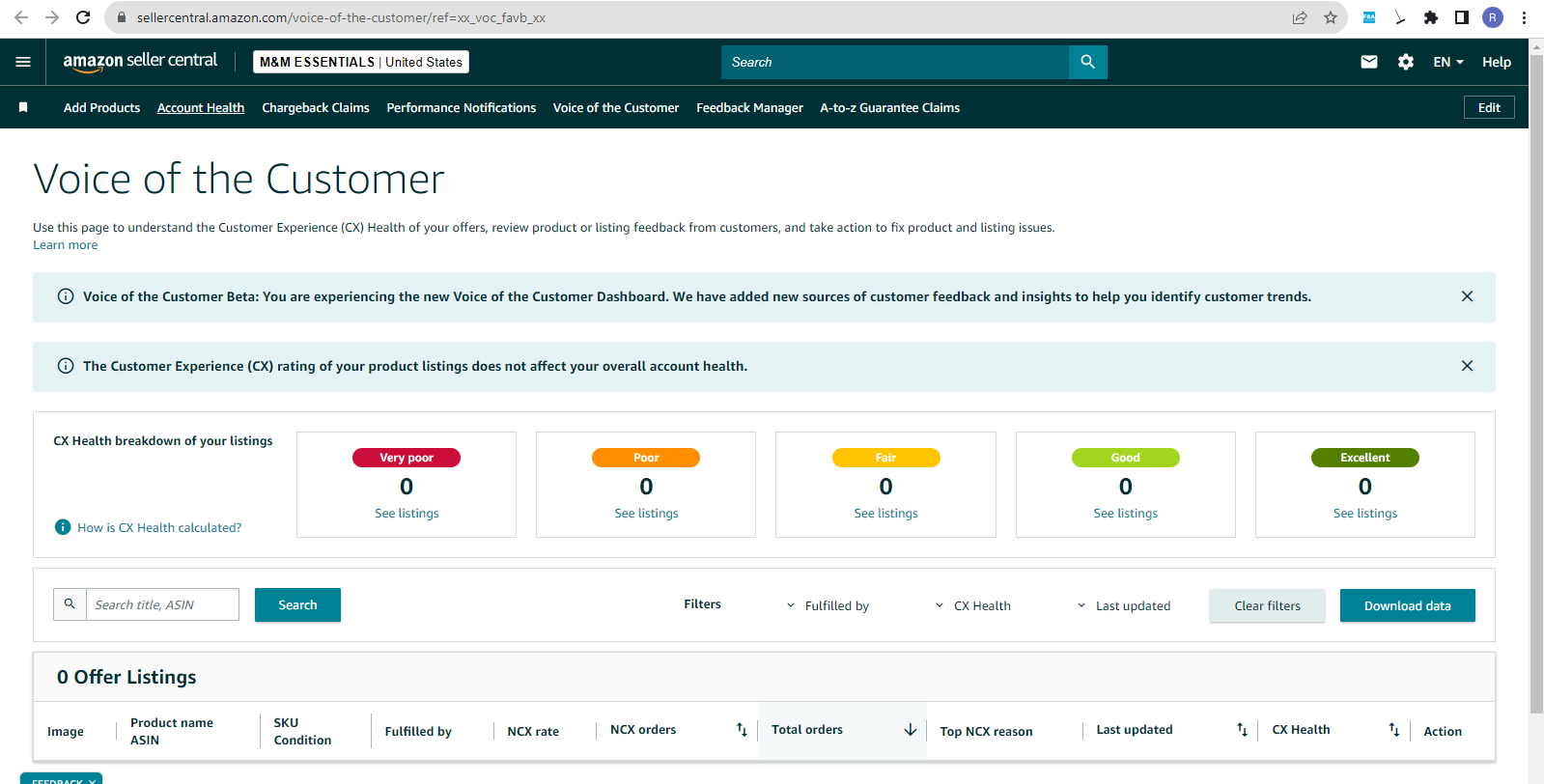Open Voice of the Customer menu item
Screen dimensions: 1544x784
[616, 107]
